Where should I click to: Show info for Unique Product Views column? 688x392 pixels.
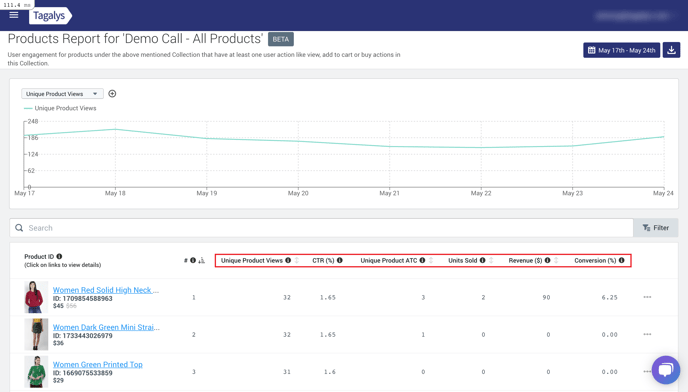[x=288, y=260]
